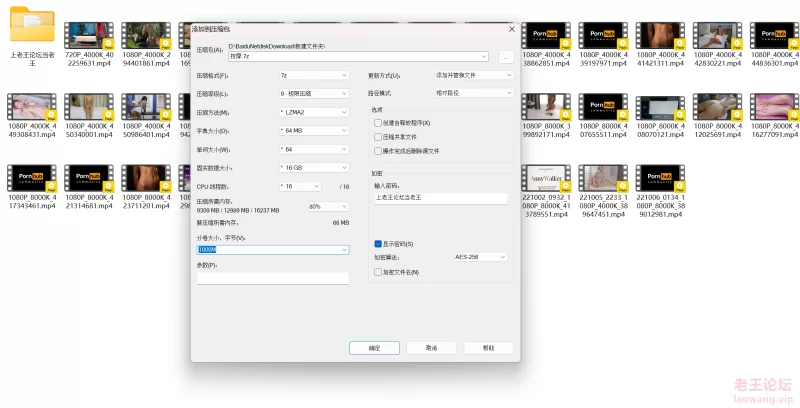Open the 80% memory usage dropdown
The image size is (800, 408).
(329, 207)
